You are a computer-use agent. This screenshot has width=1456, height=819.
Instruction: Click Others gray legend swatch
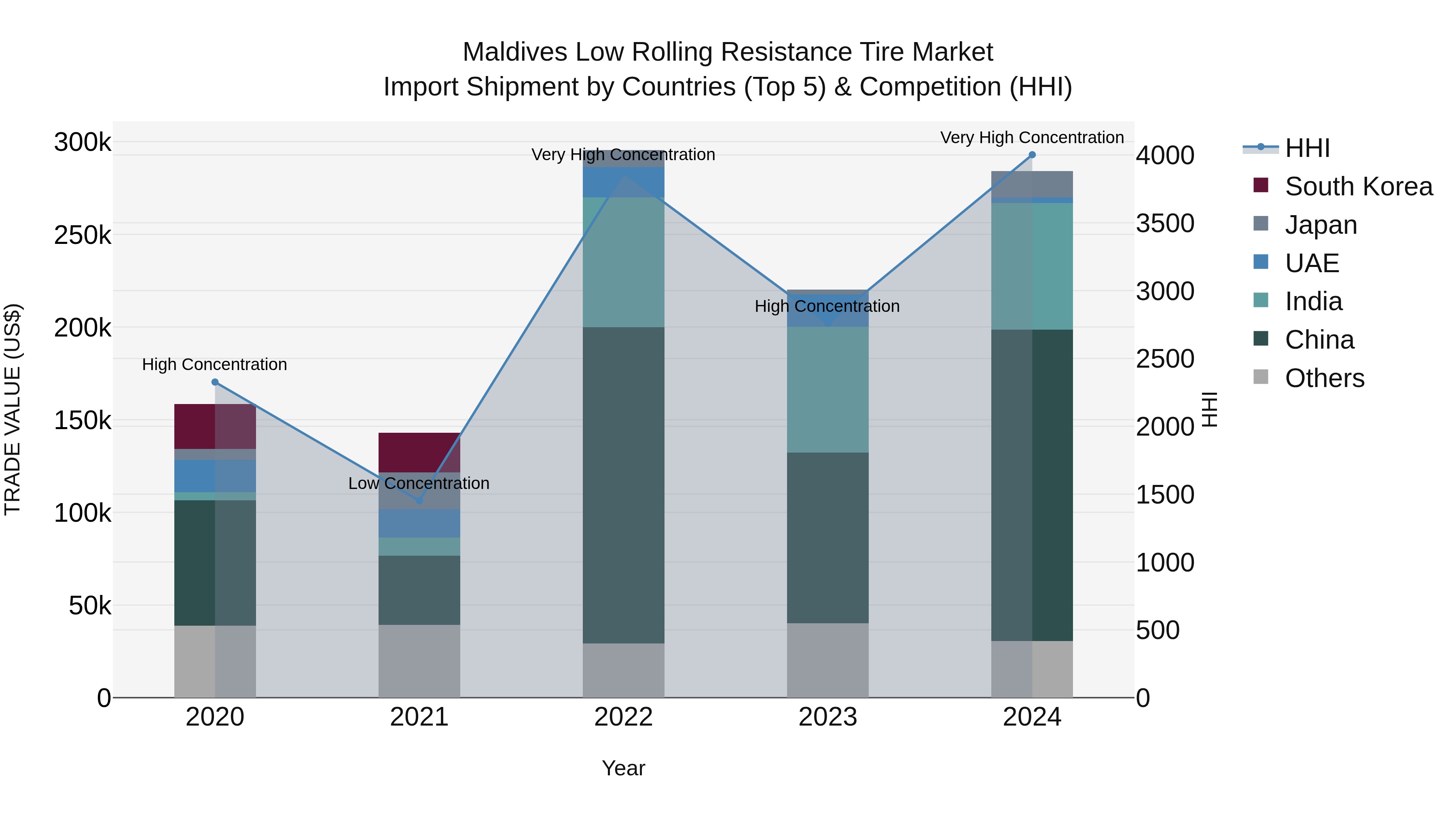click(x=1260, y=377)
